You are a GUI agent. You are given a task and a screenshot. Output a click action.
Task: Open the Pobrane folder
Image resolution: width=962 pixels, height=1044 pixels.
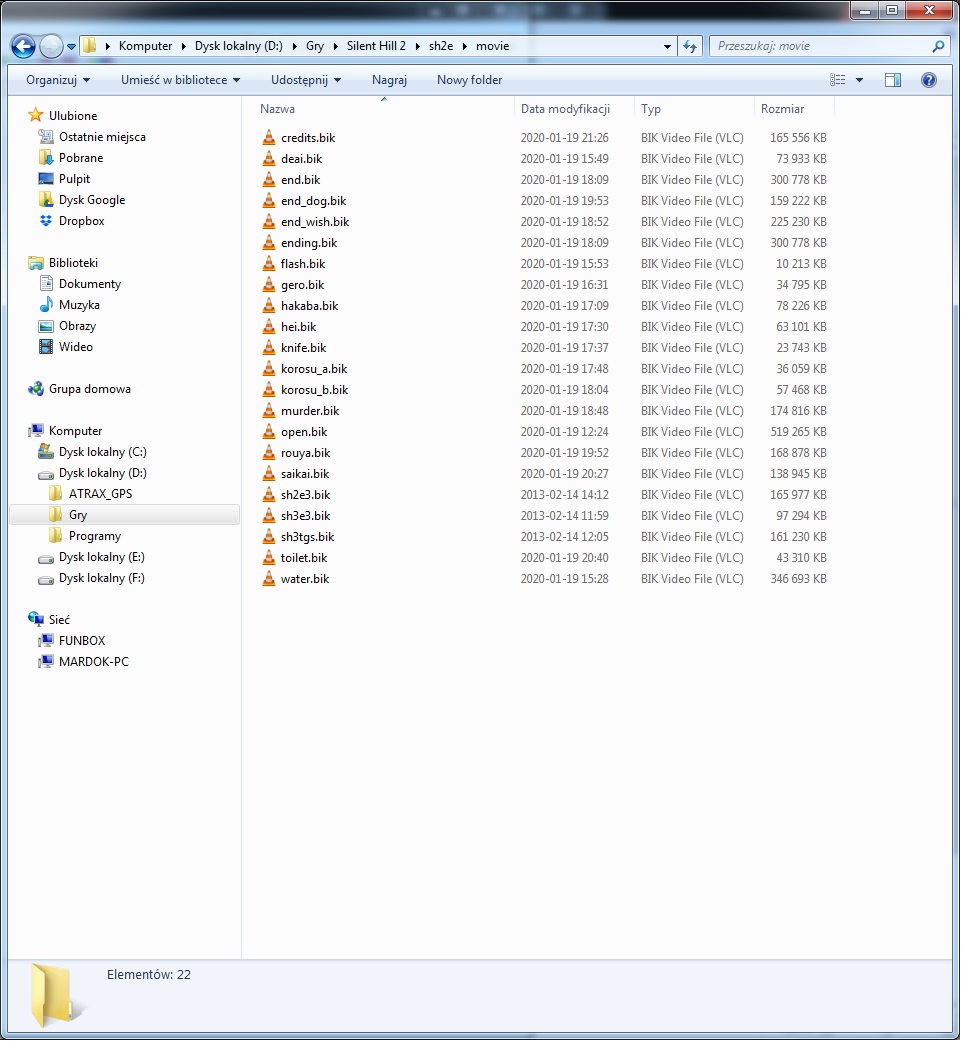point(71,158)
